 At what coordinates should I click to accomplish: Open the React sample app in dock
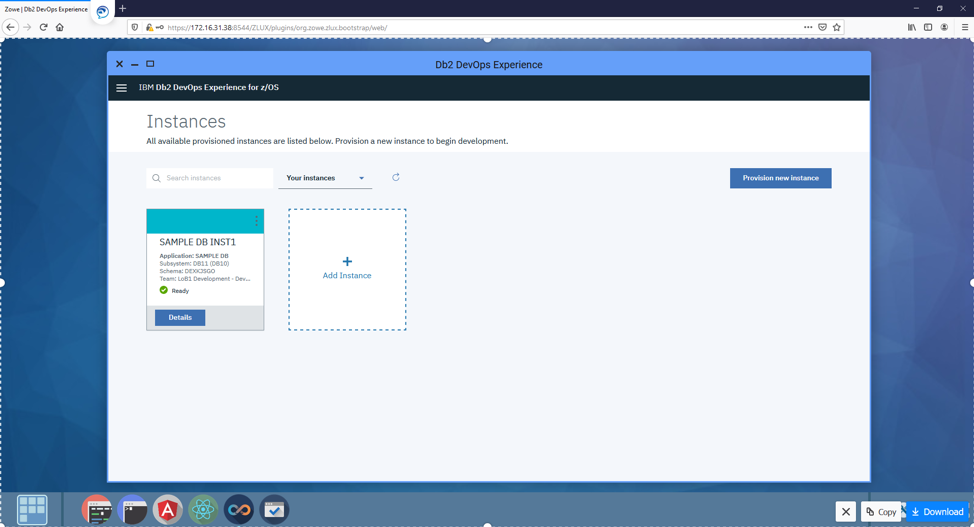(203, 510)
